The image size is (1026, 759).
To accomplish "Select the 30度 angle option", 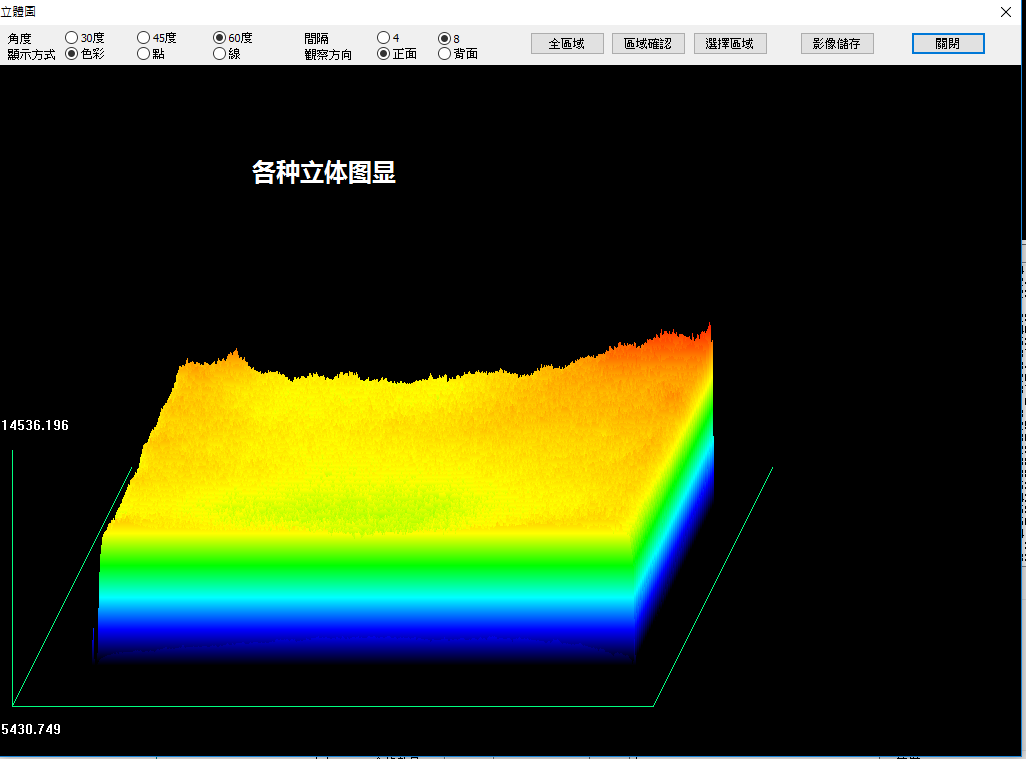I will (x=72, y=38).
